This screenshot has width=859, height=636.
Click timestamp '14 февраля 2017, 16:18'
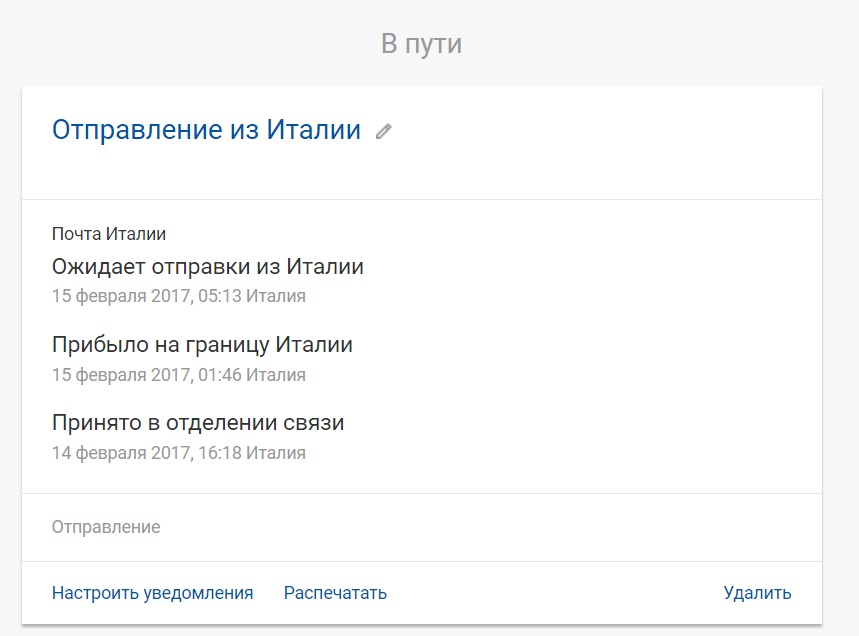pyautogui.click(x=146, y=453)
